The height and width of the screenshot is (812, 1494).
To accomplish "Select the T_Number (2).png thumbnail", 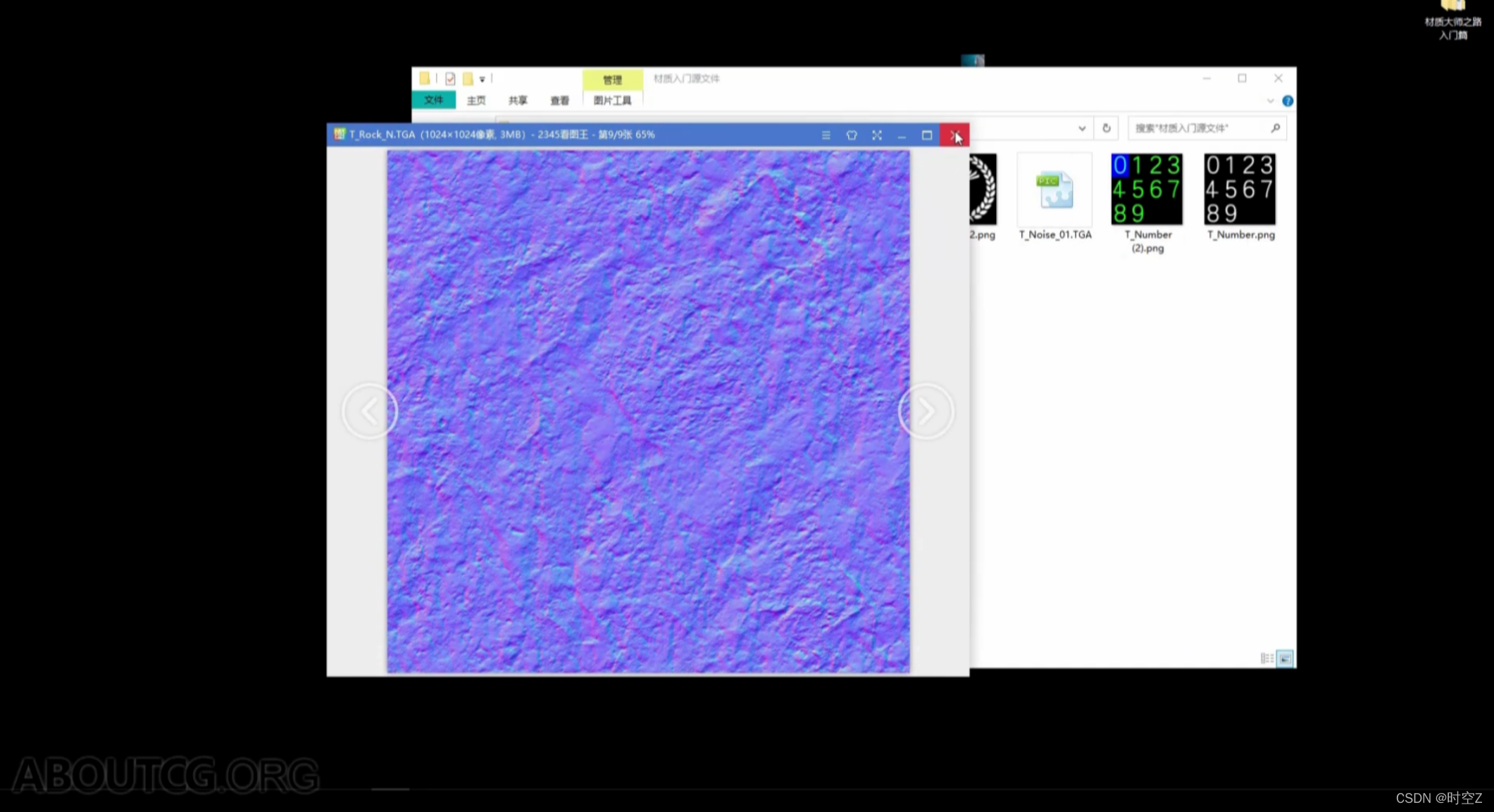I will 1147,190.
